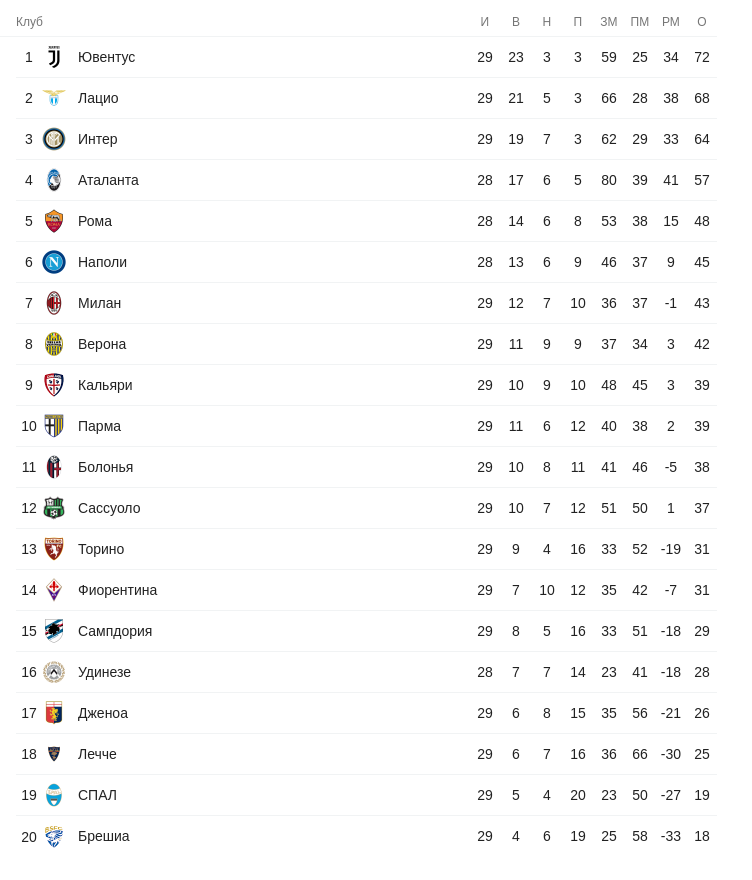Open the Болонья team link
The image size is (752, 880).
[105, 467]
